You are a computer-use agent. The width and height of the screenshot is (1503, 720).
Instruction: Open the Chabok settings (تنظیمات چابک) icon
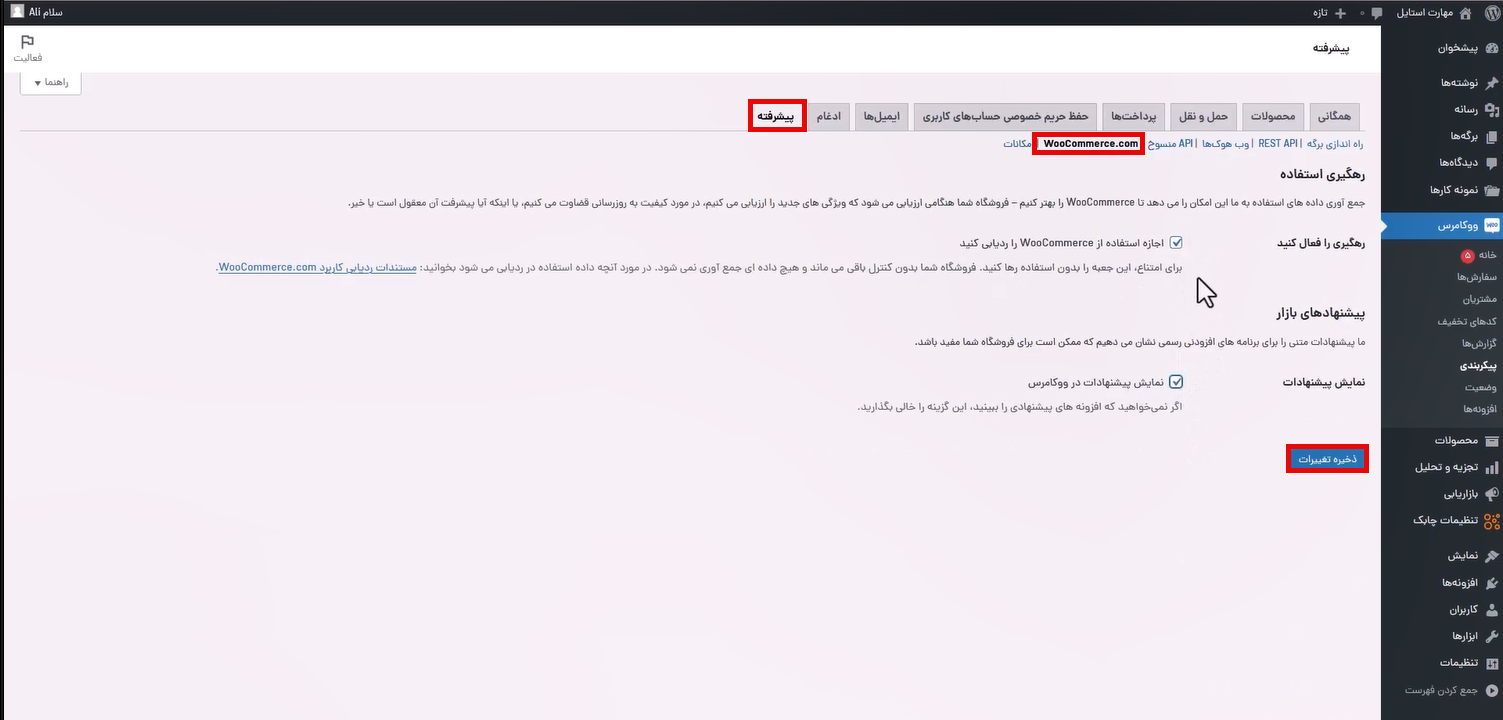pyautogui.click(x=1493, y=519)
